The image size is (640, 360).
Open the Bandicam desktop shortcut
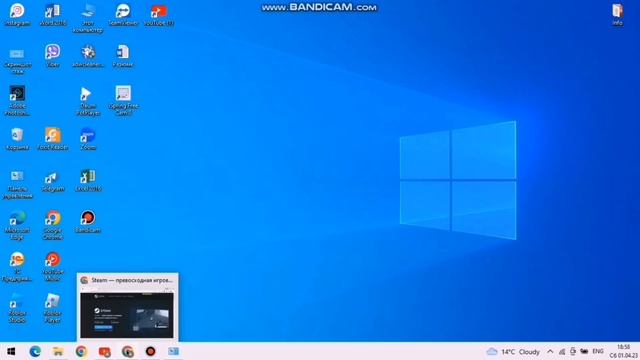88,222
